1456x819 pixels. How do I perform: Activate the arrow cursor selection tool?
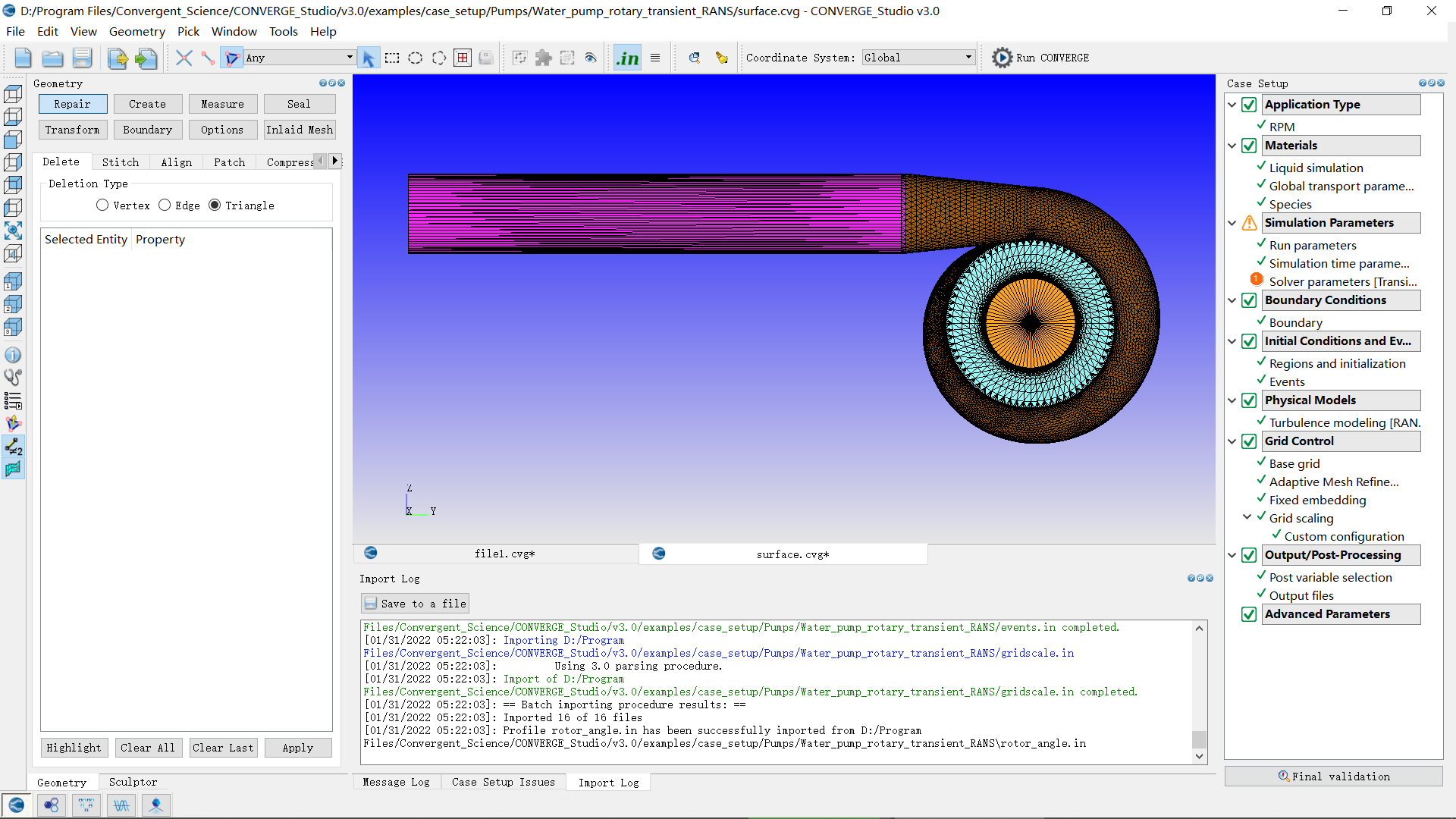click(369, 58)
